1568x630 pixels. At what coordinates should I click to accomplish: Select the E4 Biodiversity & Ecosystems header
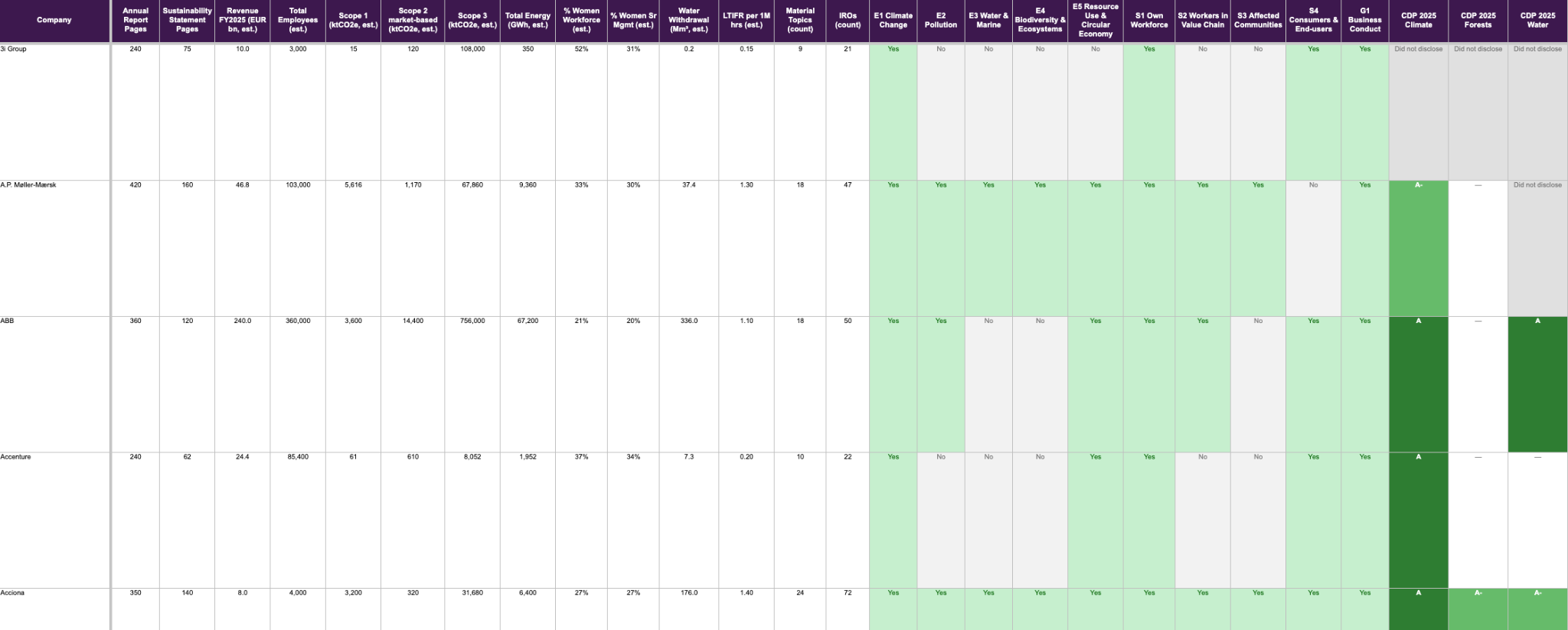(1040, 21)
